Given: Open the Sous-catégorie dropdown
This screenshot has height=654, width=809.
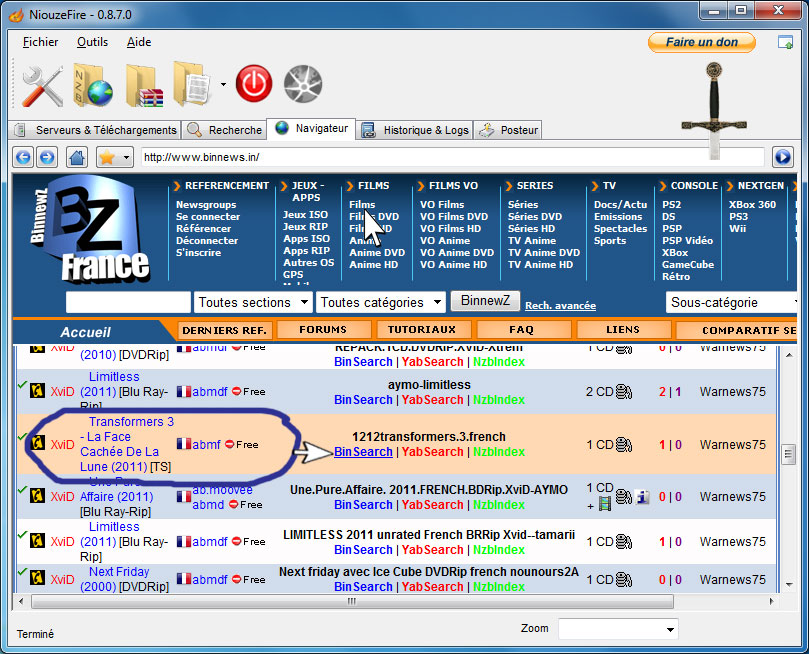Looking at the screenshot, I should (732, 302).
